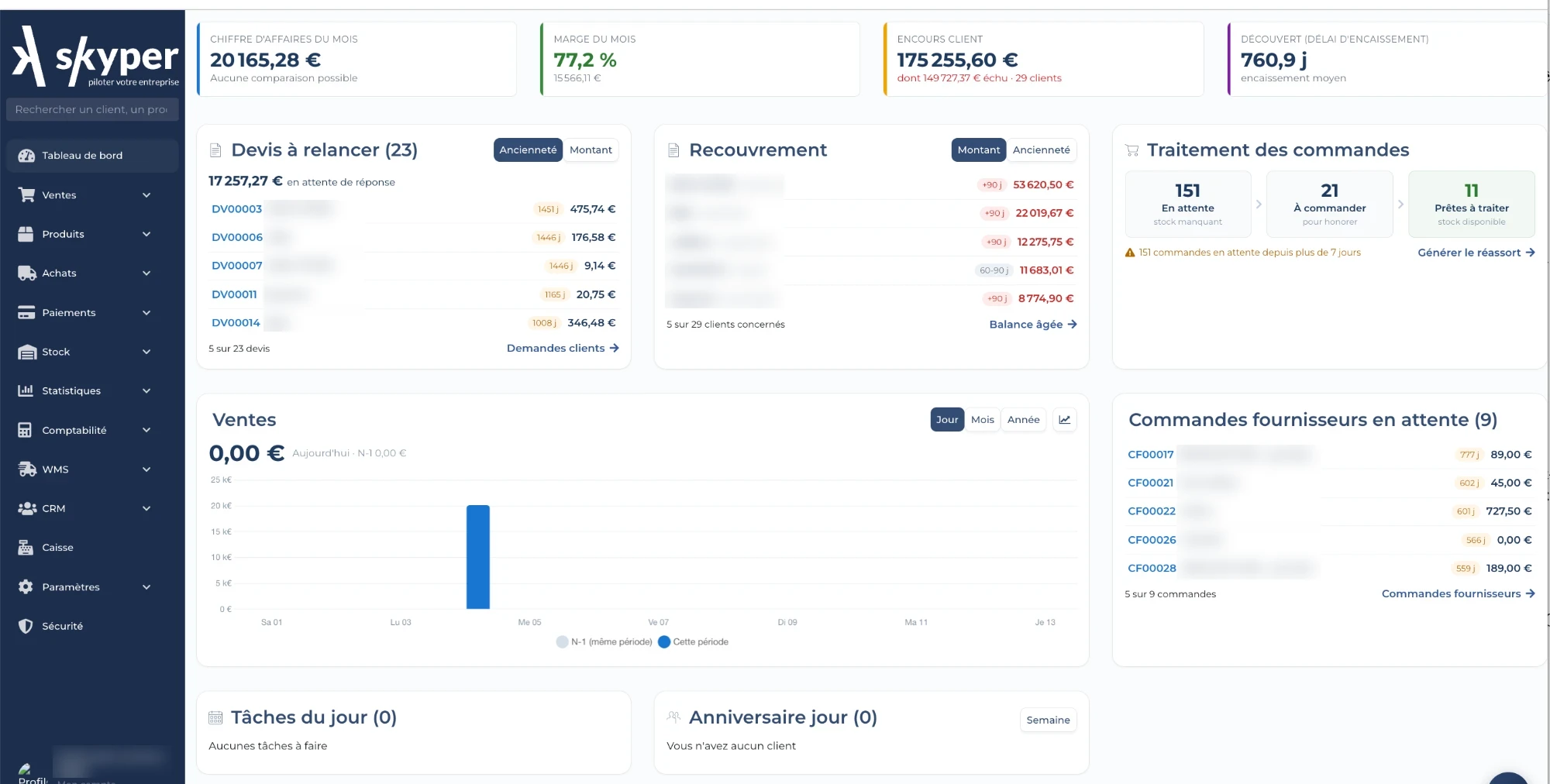Switch the Ventes chart to Année

(x=1024, y=420)
